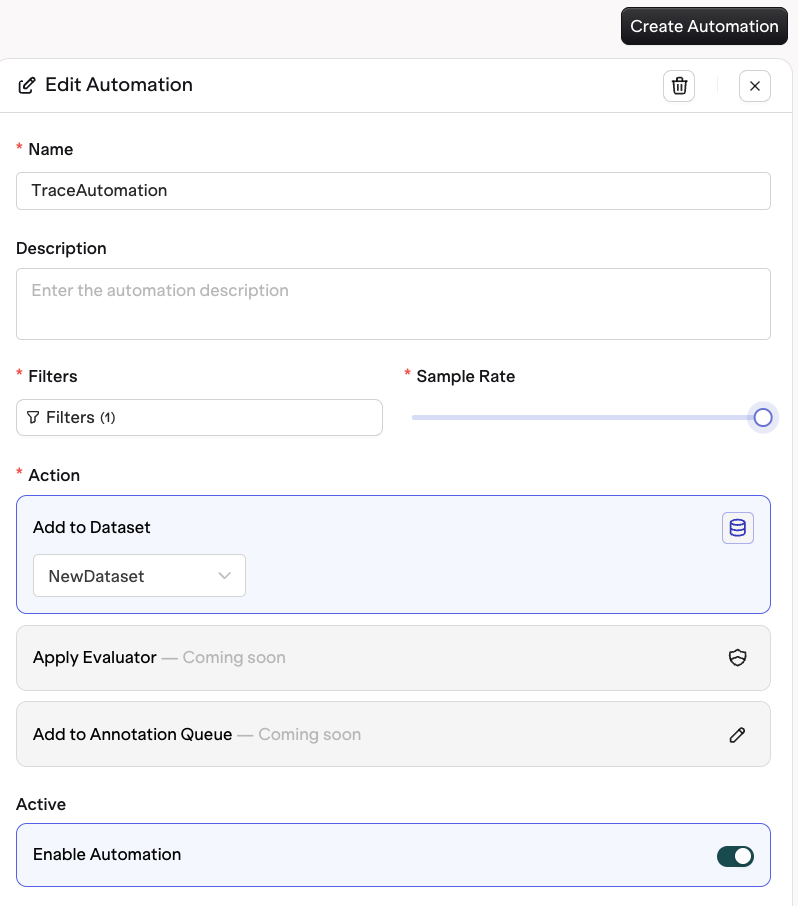This screenshot has height=906, width=798.
Task: Click the Apply Evaluator coming soon option
Action: [x=393, y=658]
